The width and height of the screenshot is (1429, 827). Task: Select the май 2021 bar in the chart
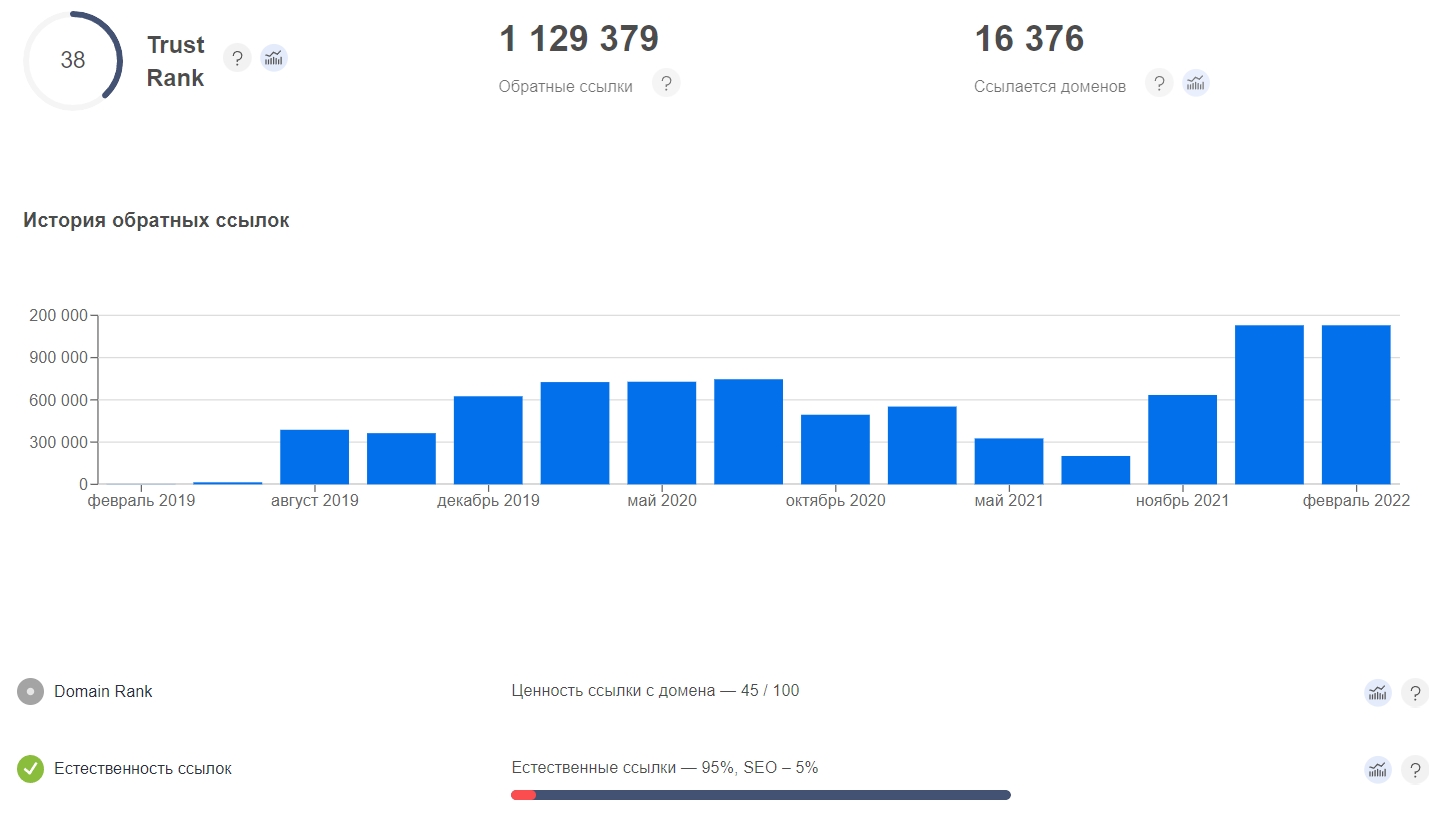pyautogui.click(x=1008, y=461)
